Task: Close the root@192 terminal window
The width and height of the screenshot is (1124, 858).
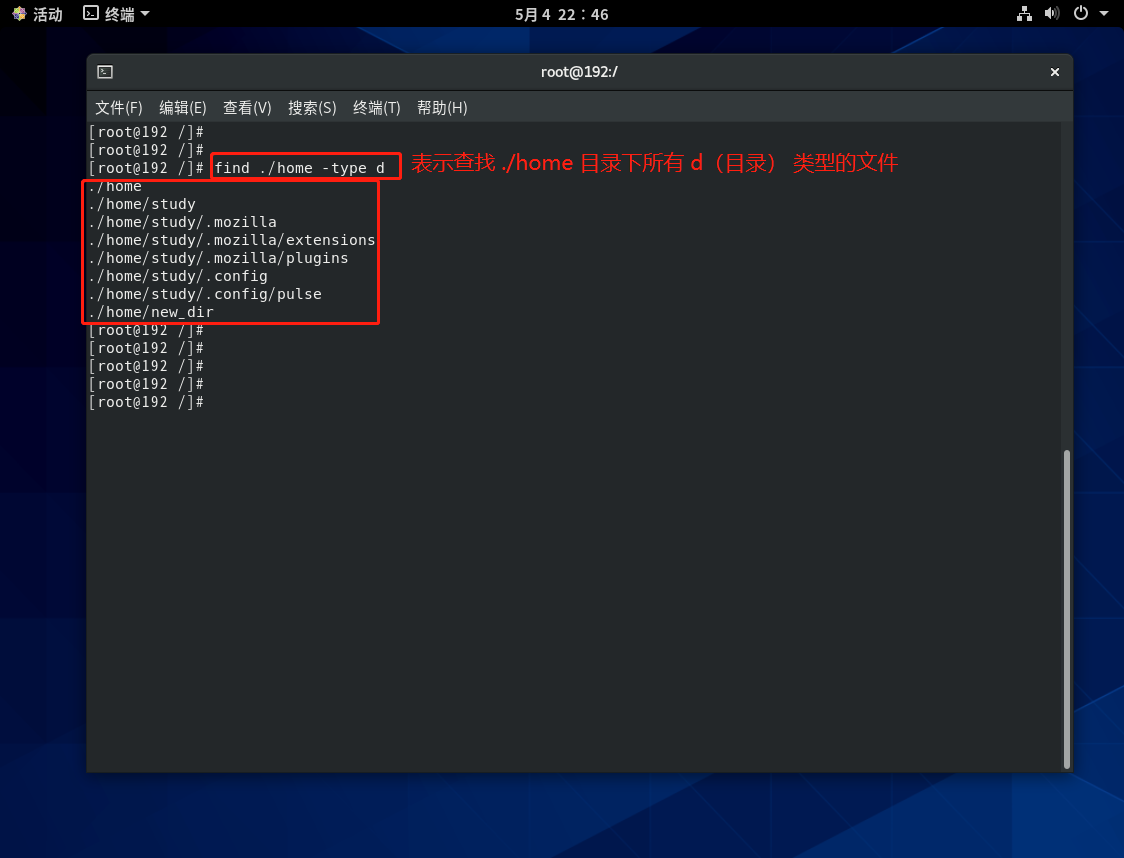Action: point(1054,72)
